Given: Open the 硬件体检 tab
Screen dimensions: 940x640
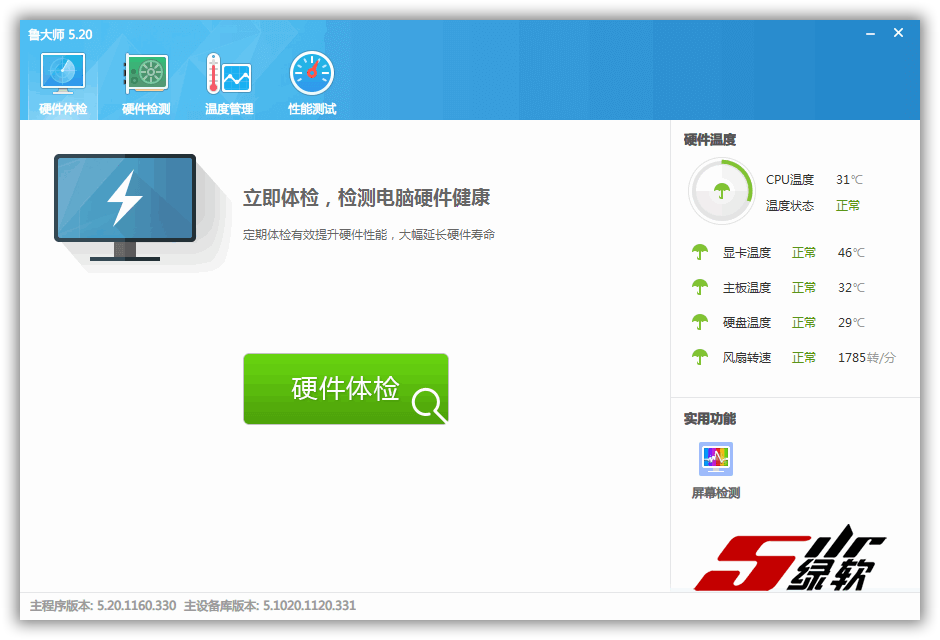Looking at the screenshot, I should 62,84.
